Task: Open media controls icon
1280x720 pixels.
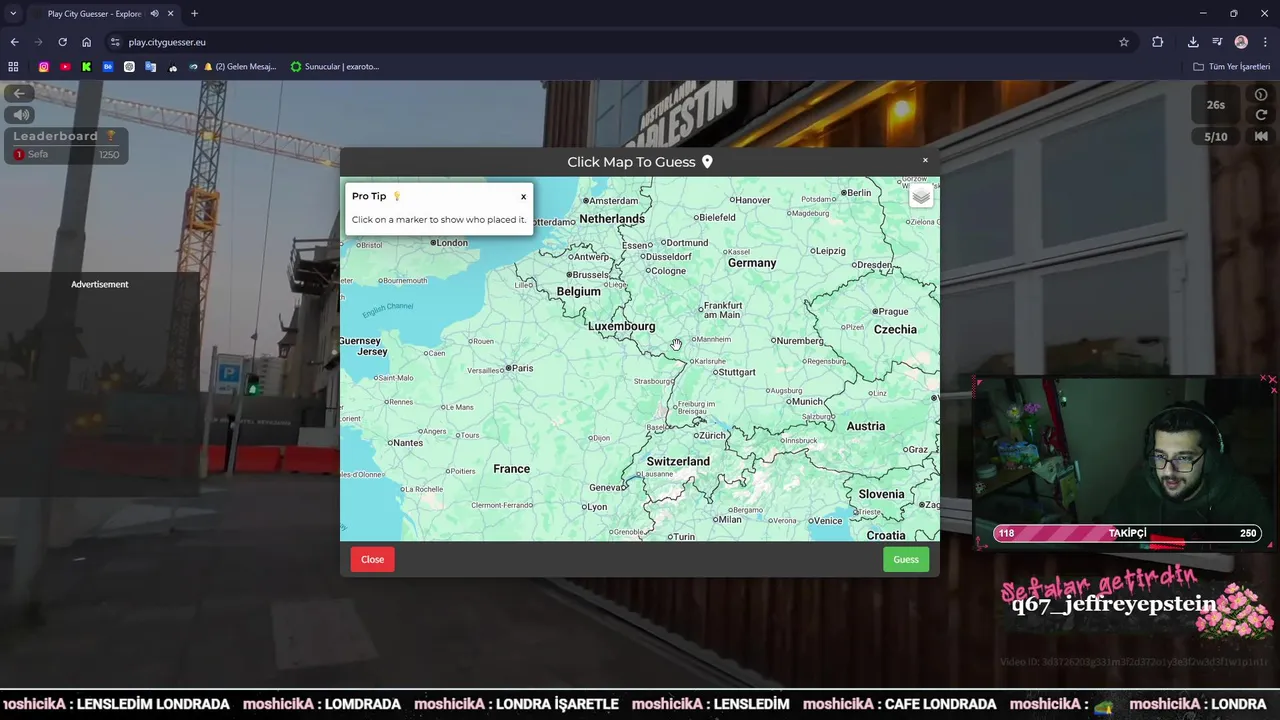Action: pos(1217,42)
